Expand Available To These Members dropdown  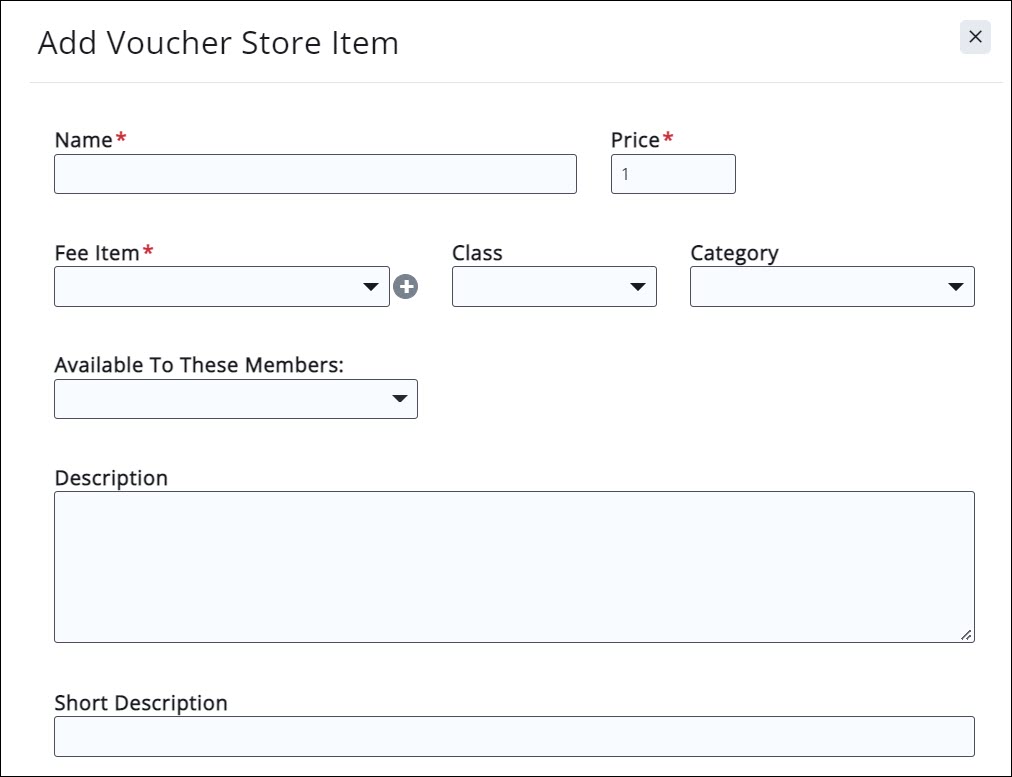pyautogui.click(x=235, y=399)
